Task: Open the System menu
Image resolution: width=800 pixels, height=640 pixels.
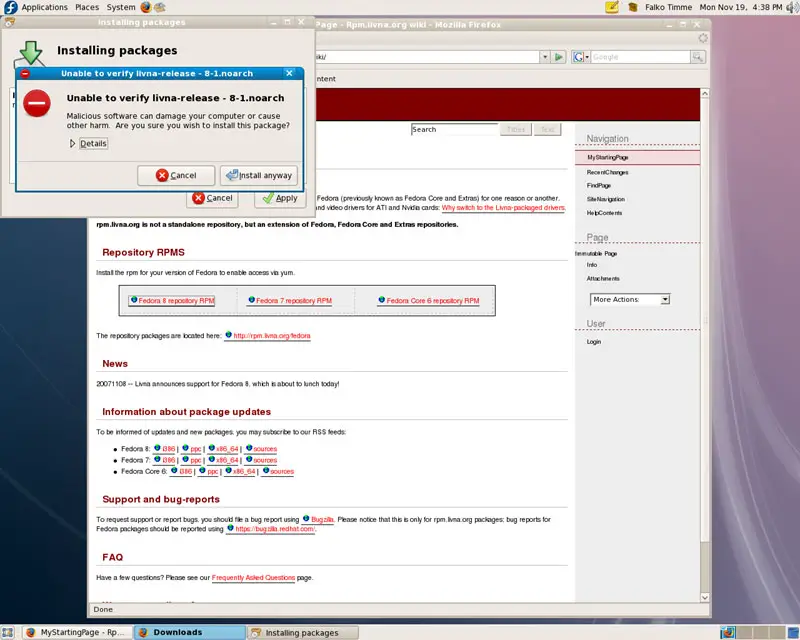Action: (121, 7)
